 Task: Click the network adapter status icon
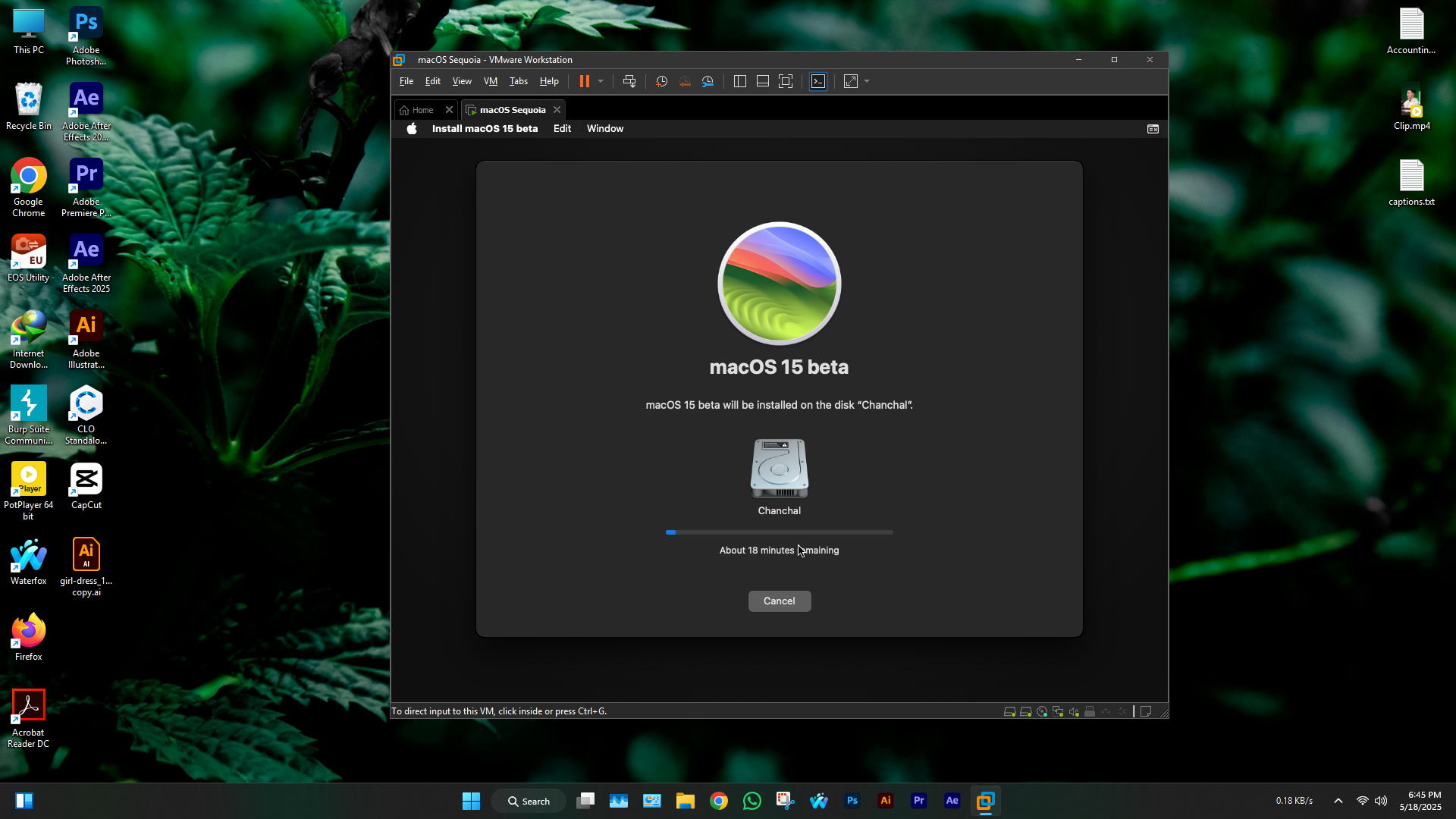(x=1058, y=711)
